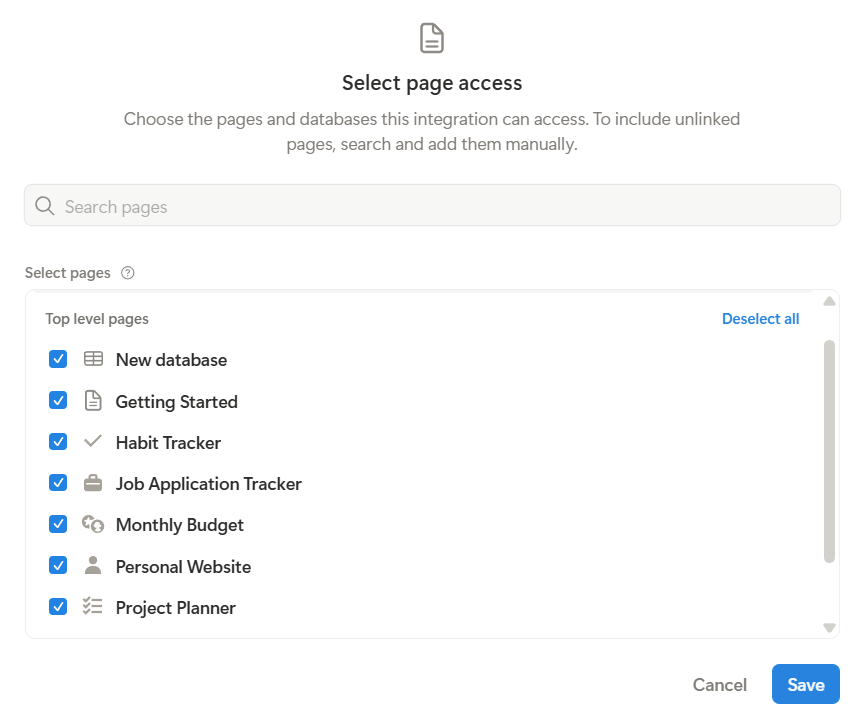Deselect the Monthly Budget checkbox
Screen dimensions: 859x727
(58, 524)
